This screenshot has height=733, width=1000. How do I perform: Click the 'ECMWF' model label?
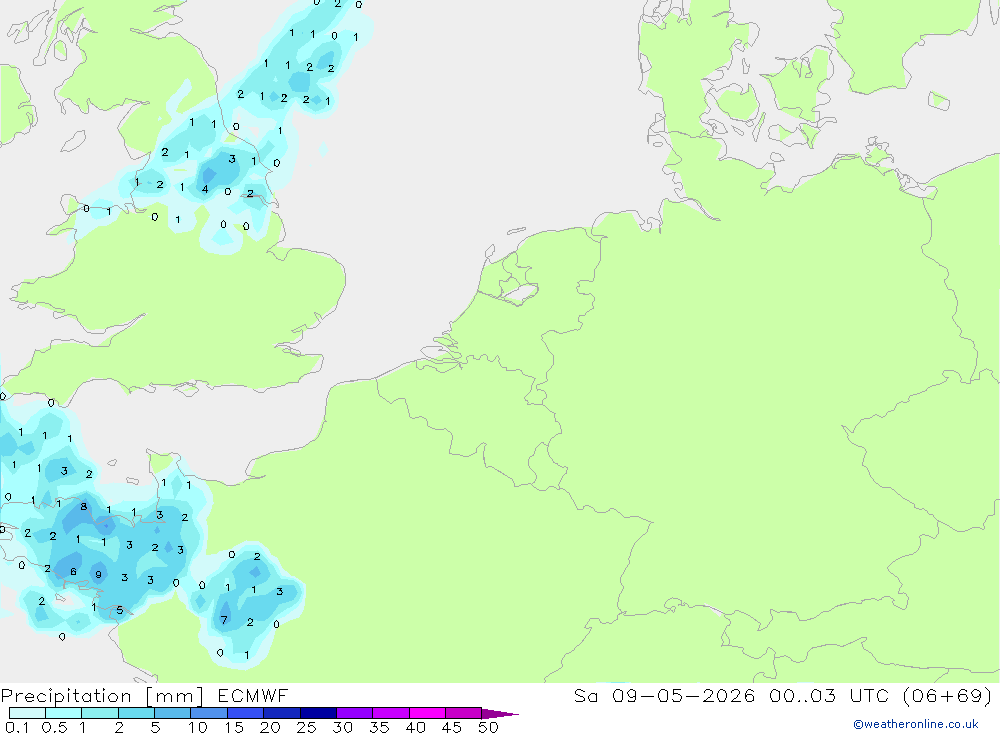click(253, 695)
